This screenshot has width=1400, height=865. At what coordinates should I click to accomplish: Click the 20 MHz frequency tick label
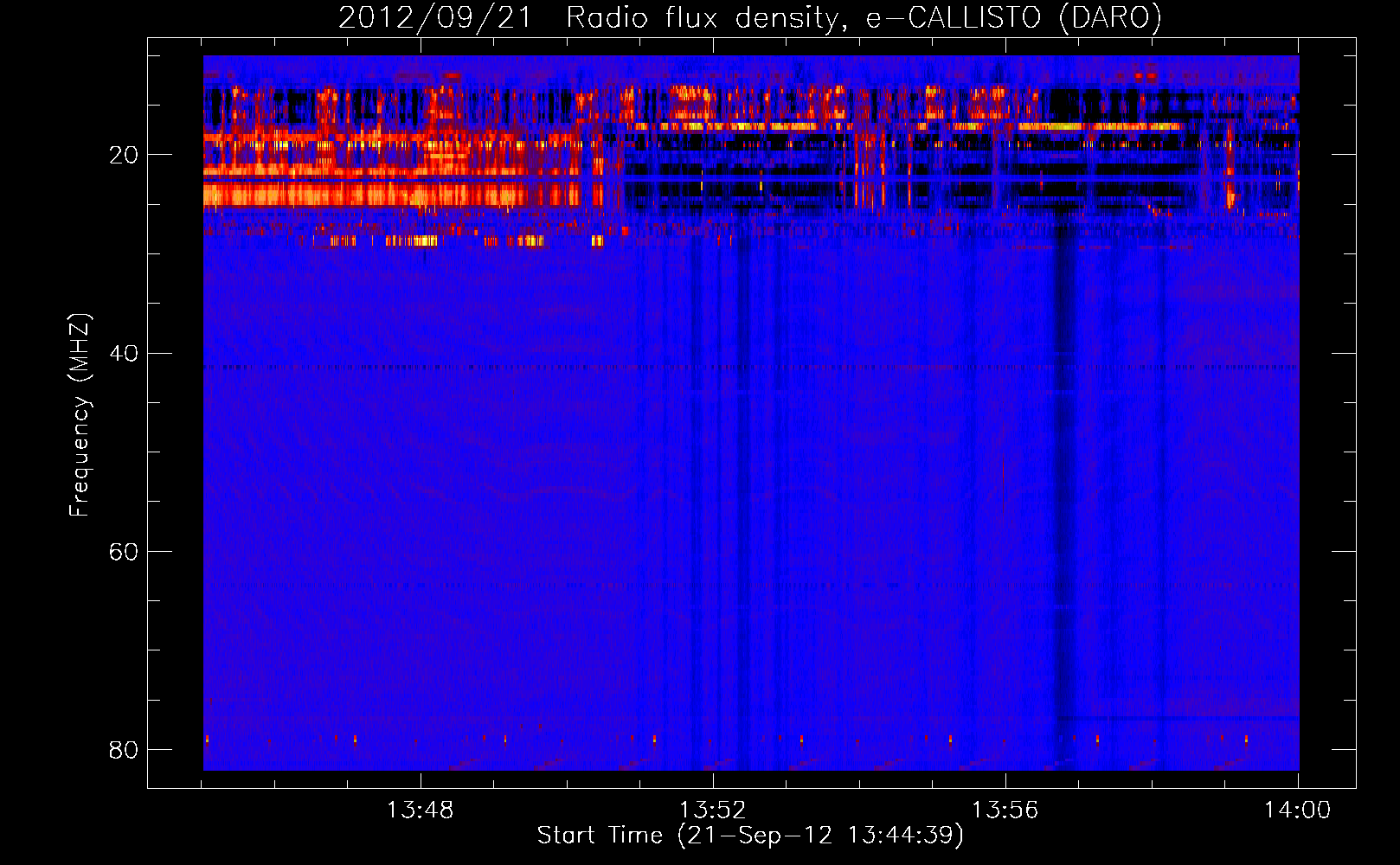124,155
